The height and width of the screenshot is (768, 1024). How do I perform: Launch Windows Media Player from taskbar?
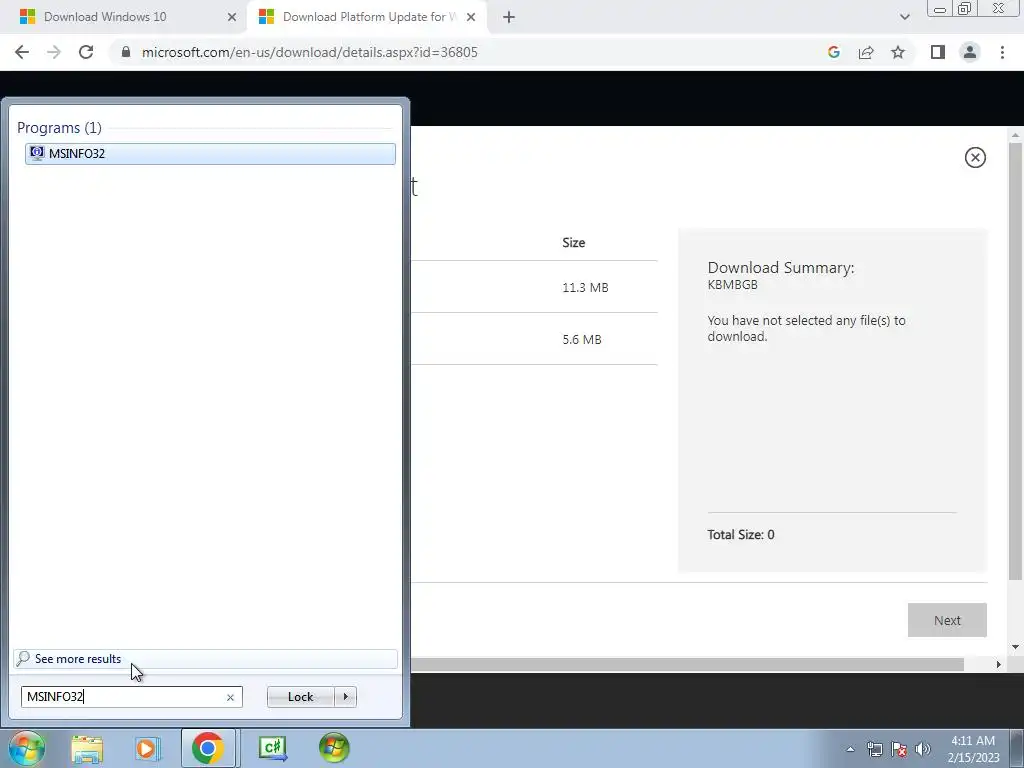pyautogui.click(x=148, y=748)
